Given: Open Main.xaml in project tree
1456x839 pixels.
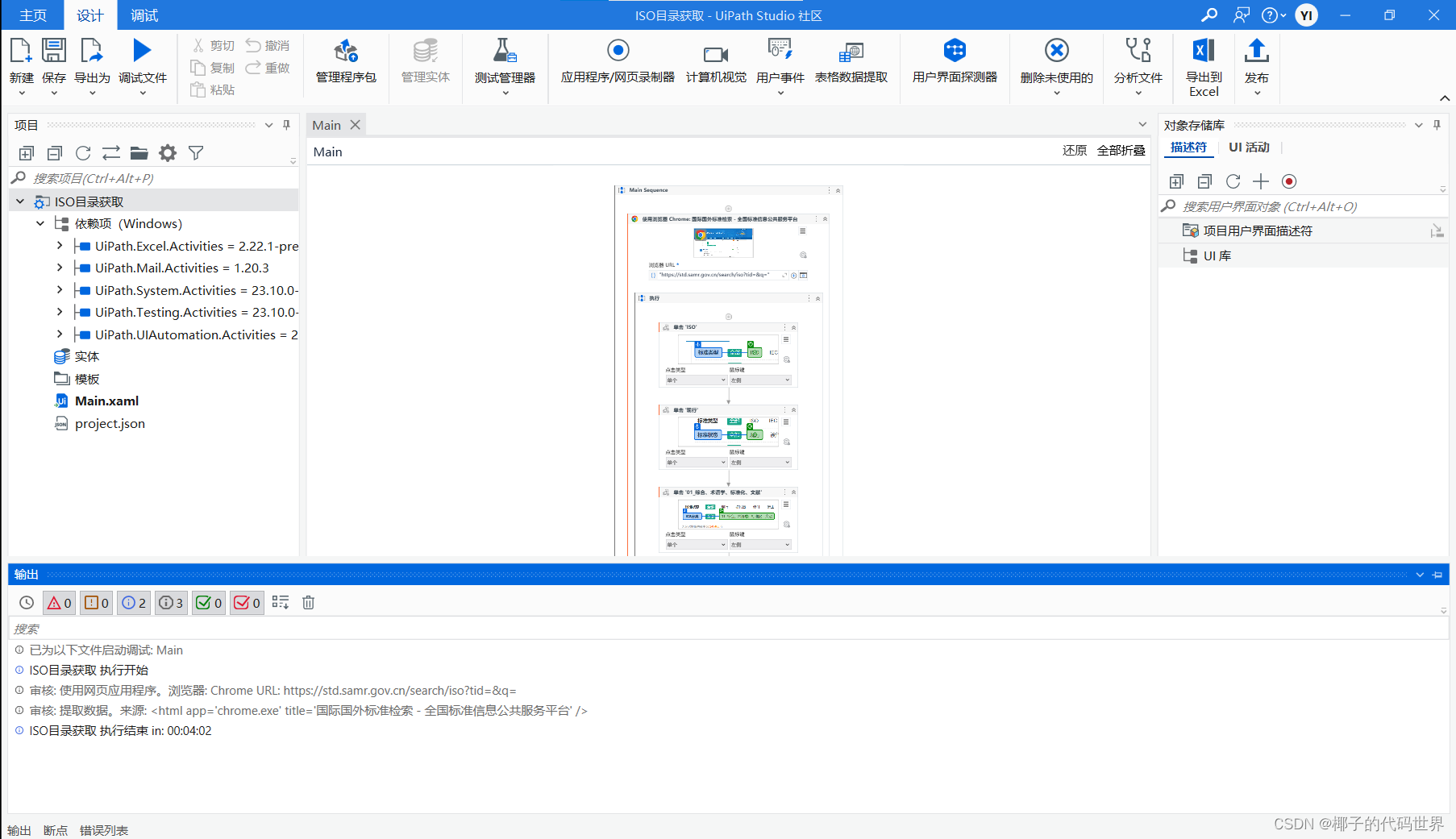Looking at the screenshot, I should (106, 401).
